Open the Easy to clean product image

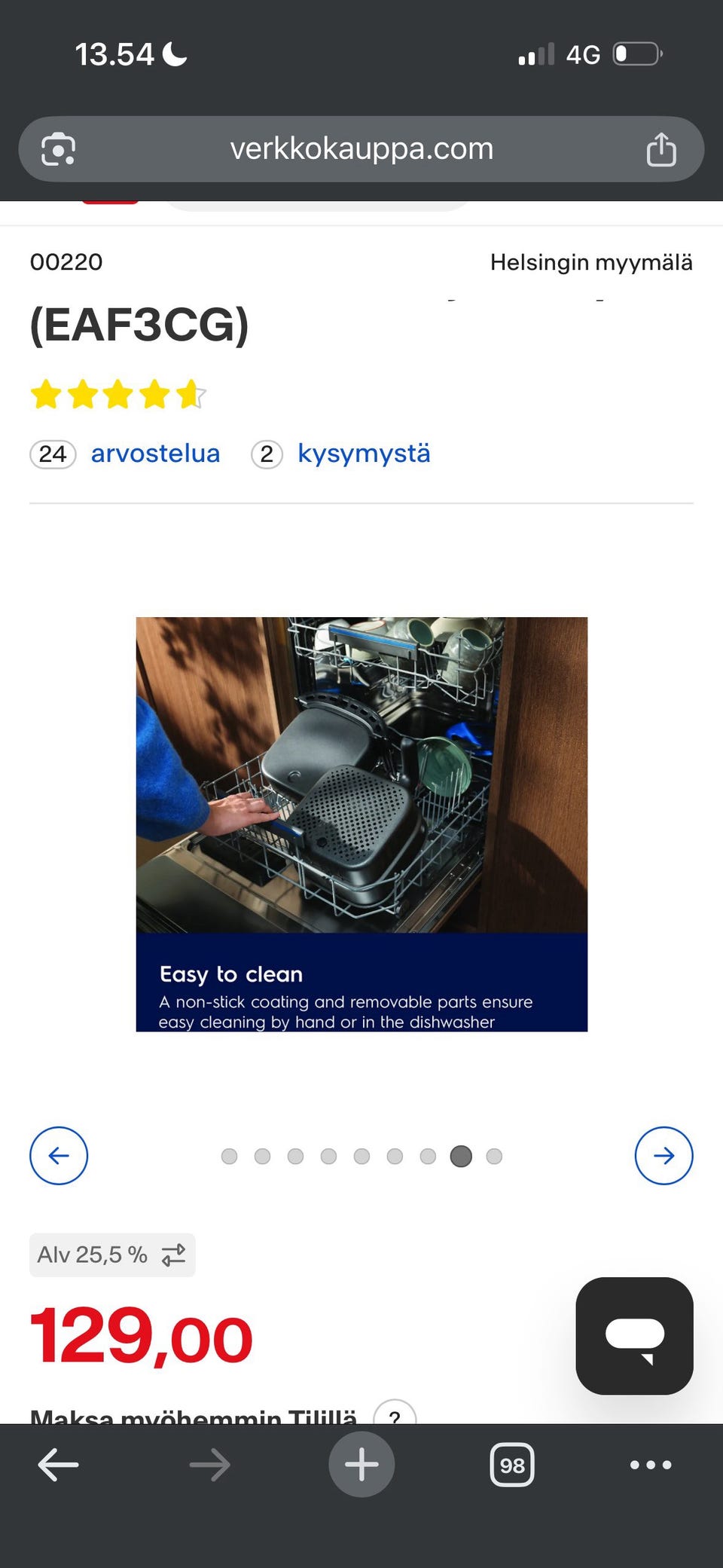pos(361,824)
